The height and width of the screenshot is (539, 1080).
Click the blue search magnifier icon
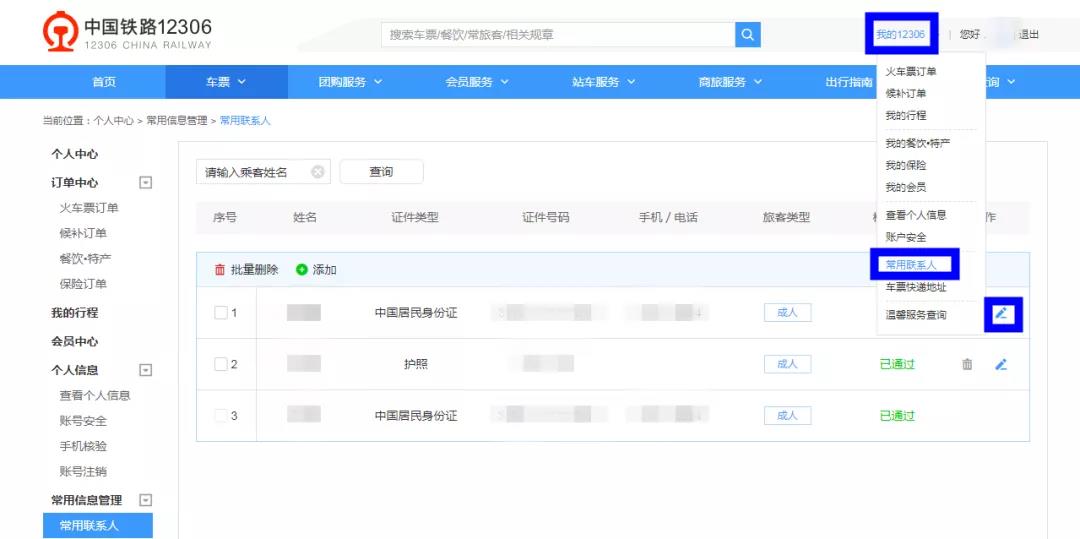(747, 35)
